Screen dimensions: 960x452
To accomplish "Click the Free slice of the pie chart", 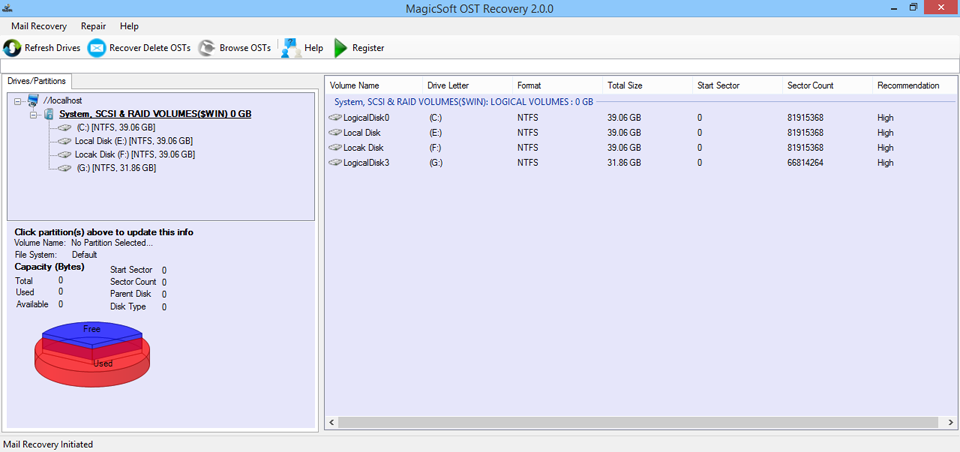I will click(92, 331).
